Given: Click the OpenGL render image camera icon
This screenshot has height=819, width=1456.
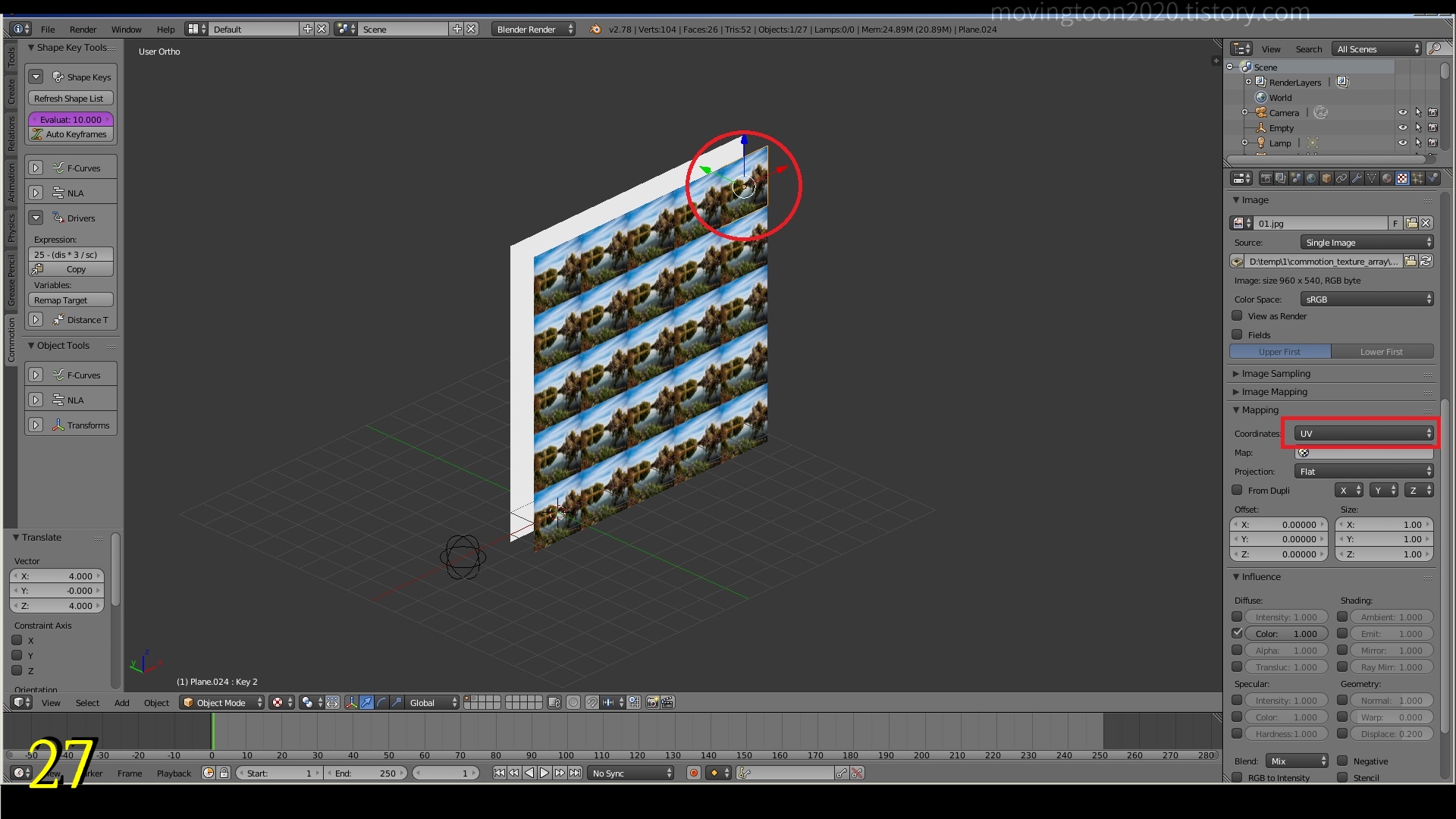Looking at the screenshot, I should (652, 702).
